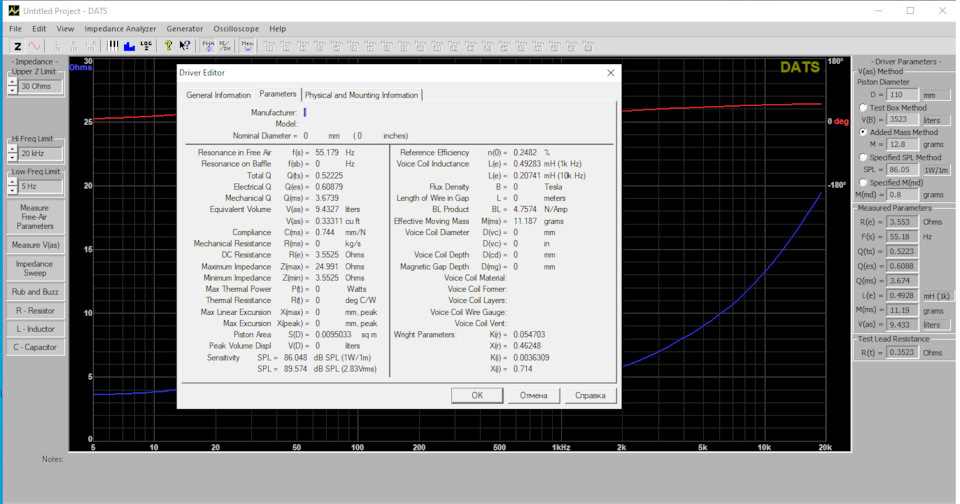Click the 30 Ohms Upper Z Limit field
This screenshot has width=960, height=504.
point(40,86)
